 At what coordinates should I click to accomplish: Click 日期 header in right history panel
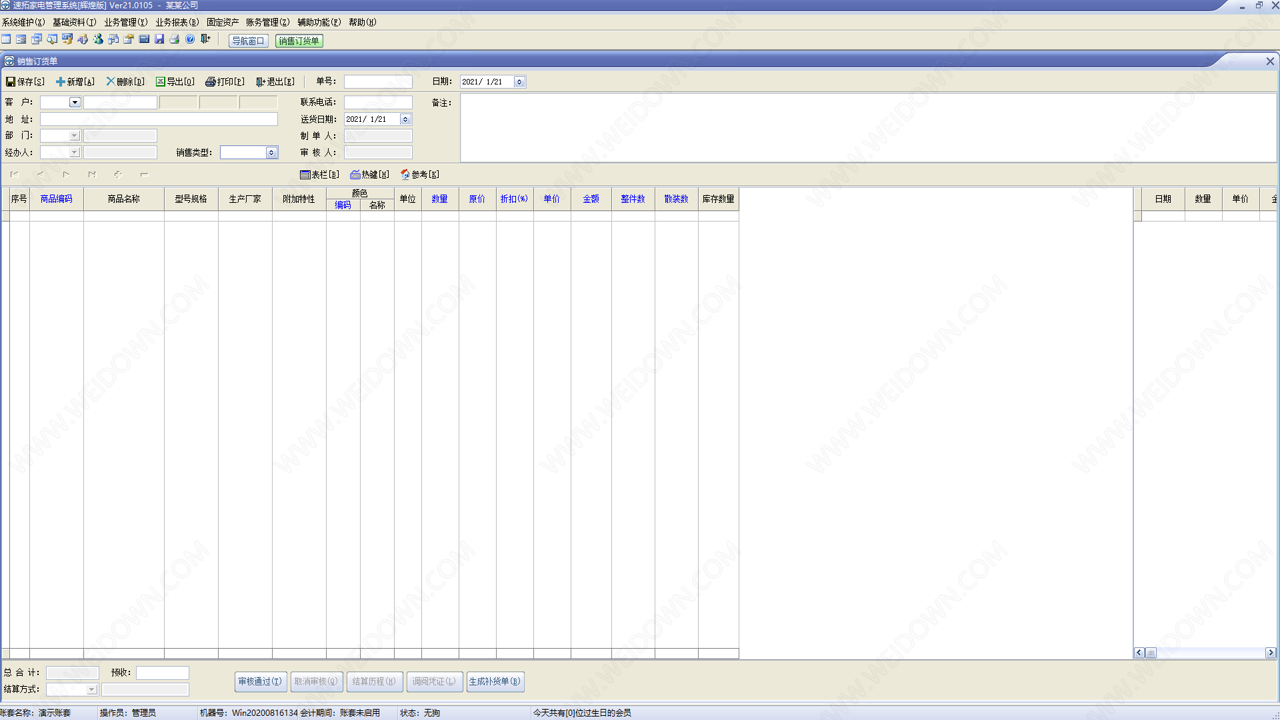pos(1163,199)
